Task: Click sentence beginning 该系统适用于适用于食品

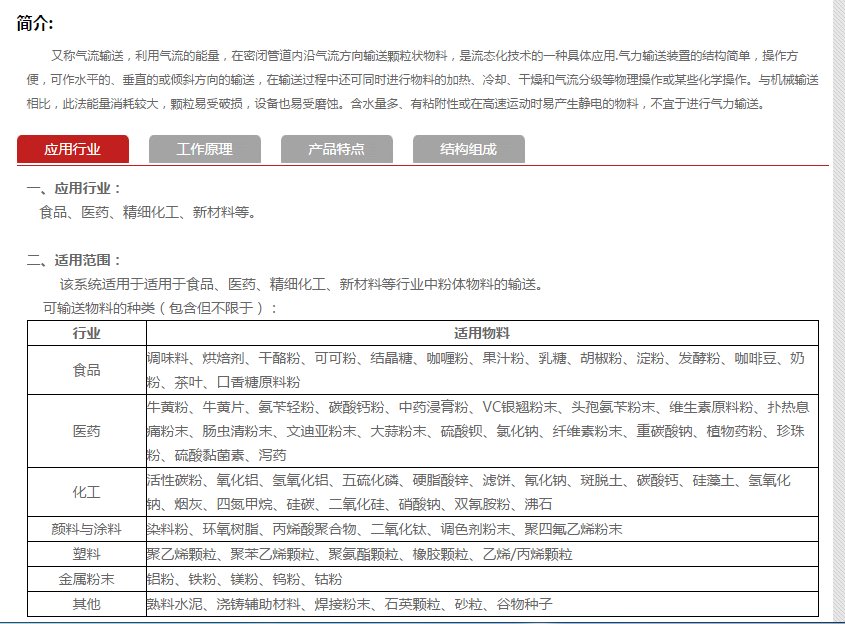Action: (x=302, y=284)
